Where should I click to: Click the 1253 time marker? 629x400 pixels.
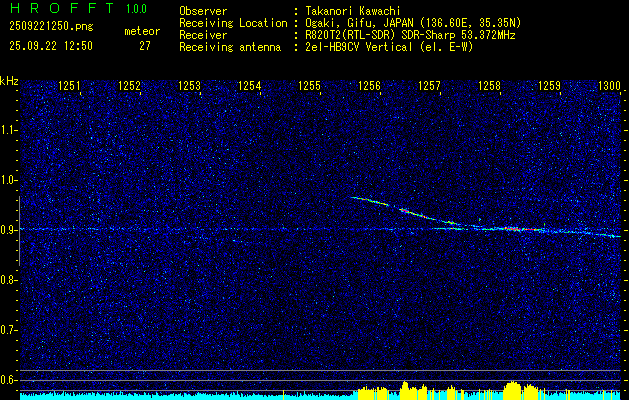tap(189, 86)
